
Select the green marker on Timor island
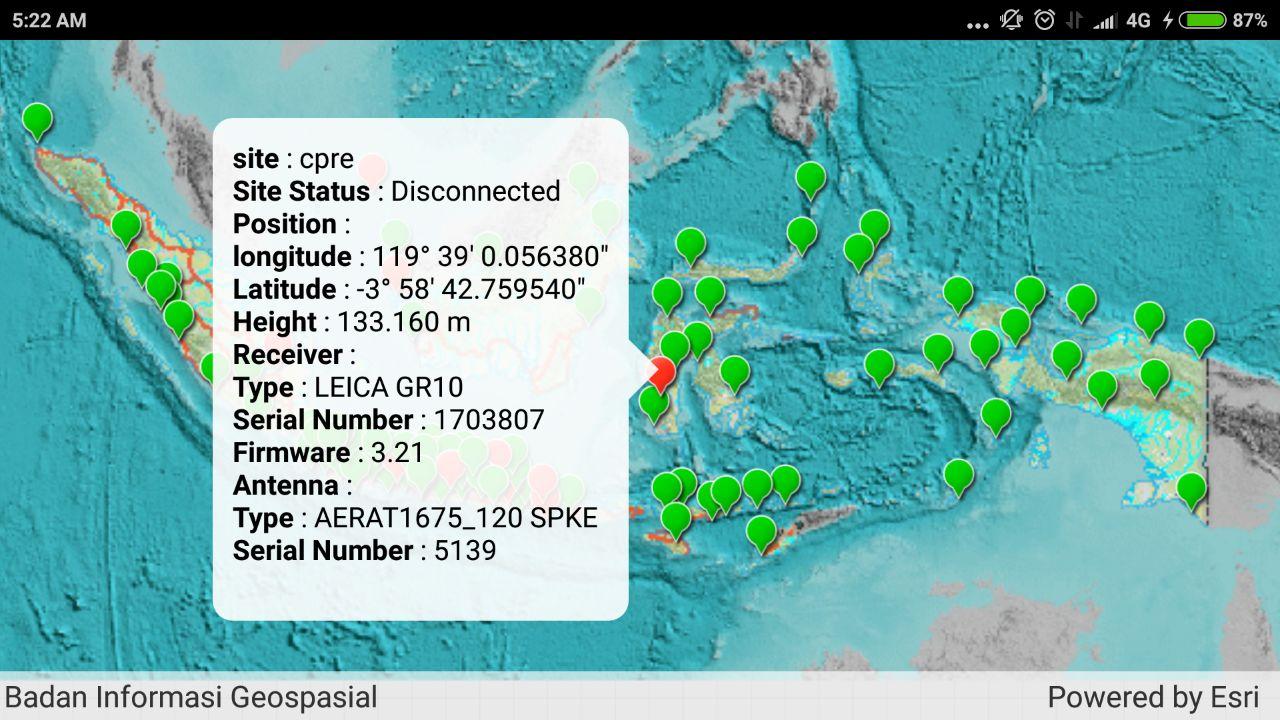point(761,532)
